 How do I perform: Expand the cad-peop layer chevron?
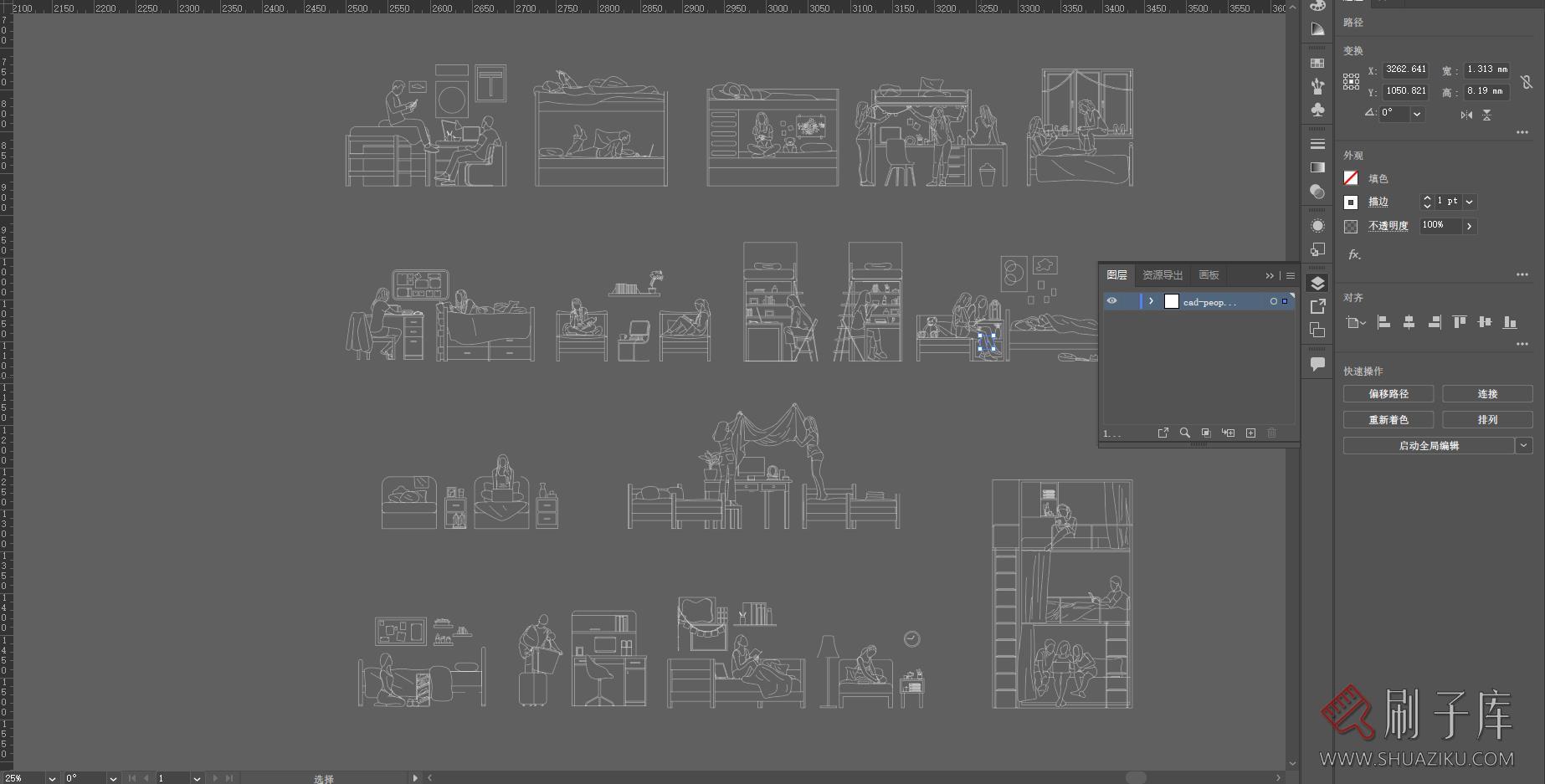(1151, 301)
